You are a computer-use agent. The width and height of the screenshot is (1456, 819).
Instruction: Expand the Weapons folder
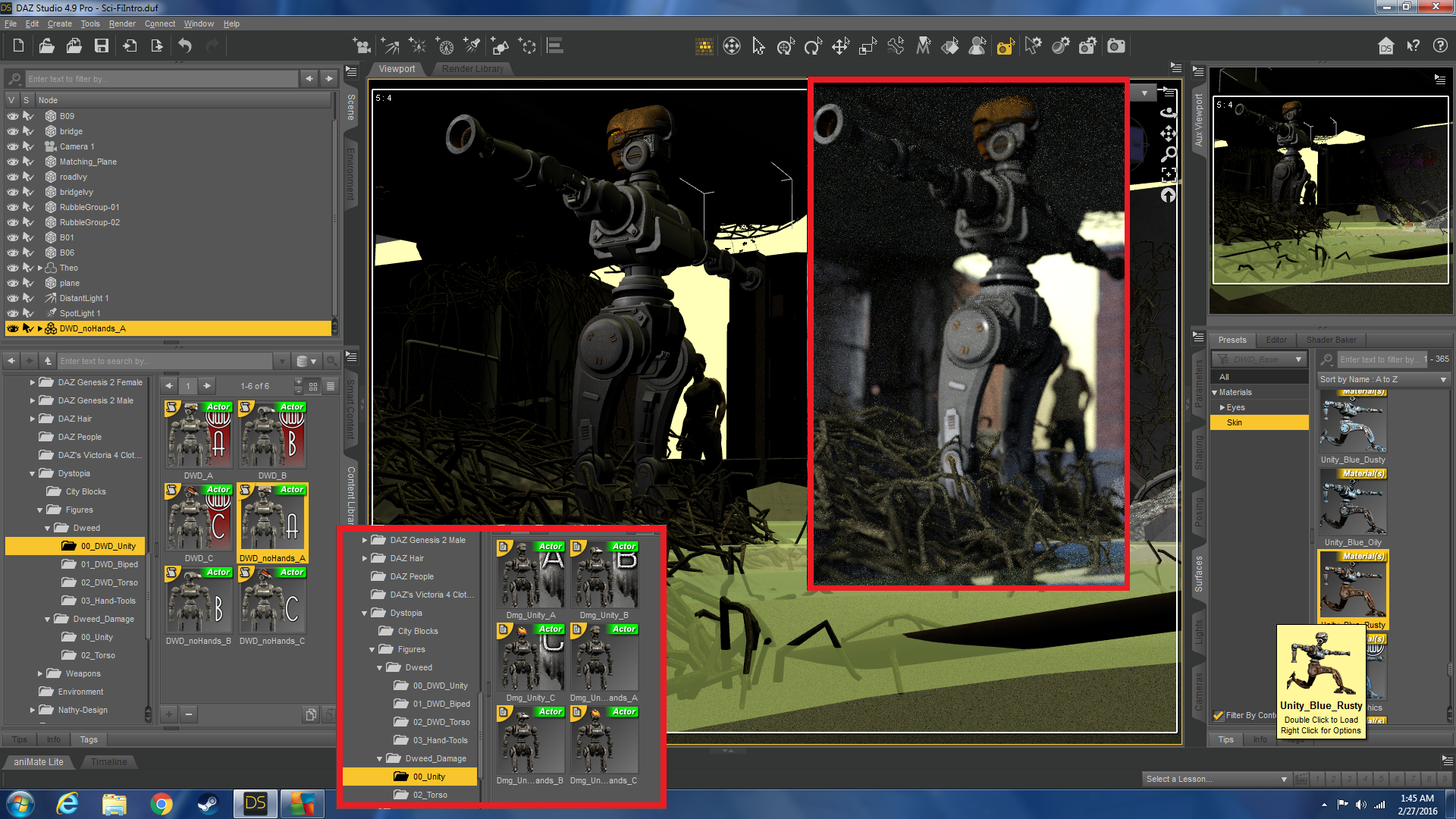tap(39, 673)
